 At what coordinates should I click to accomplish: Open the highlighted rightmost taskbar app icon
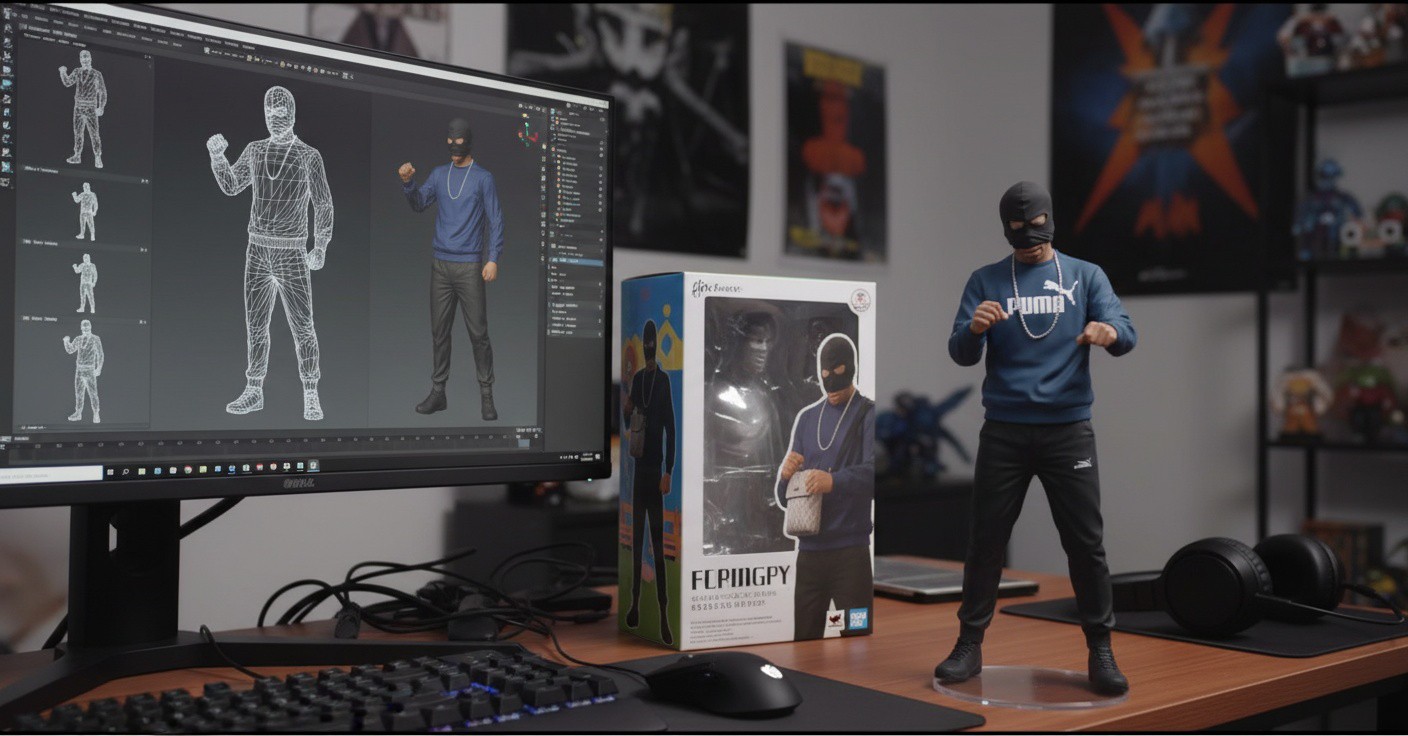tap(313, 465)
